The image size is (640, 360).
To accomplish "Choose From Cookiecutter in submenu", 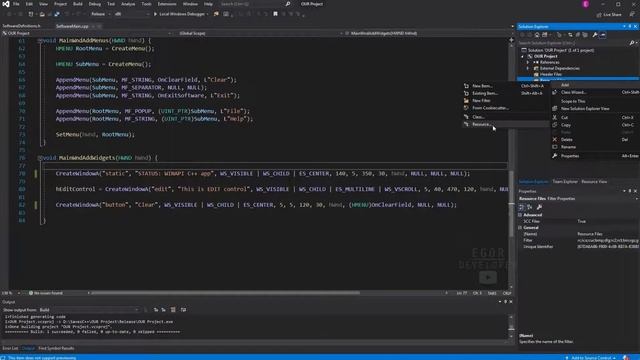I will tap(505, 108).
